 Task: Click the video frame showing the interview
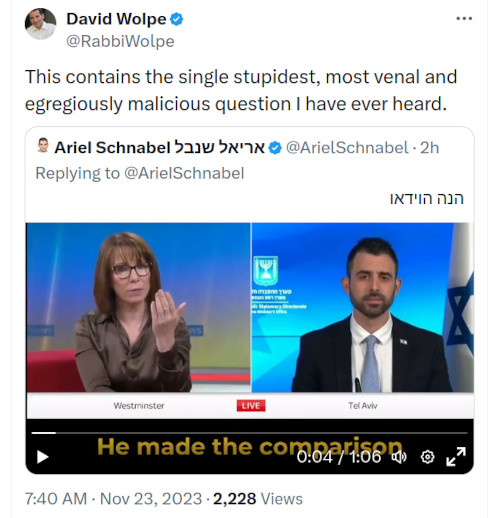click(250, 320)
